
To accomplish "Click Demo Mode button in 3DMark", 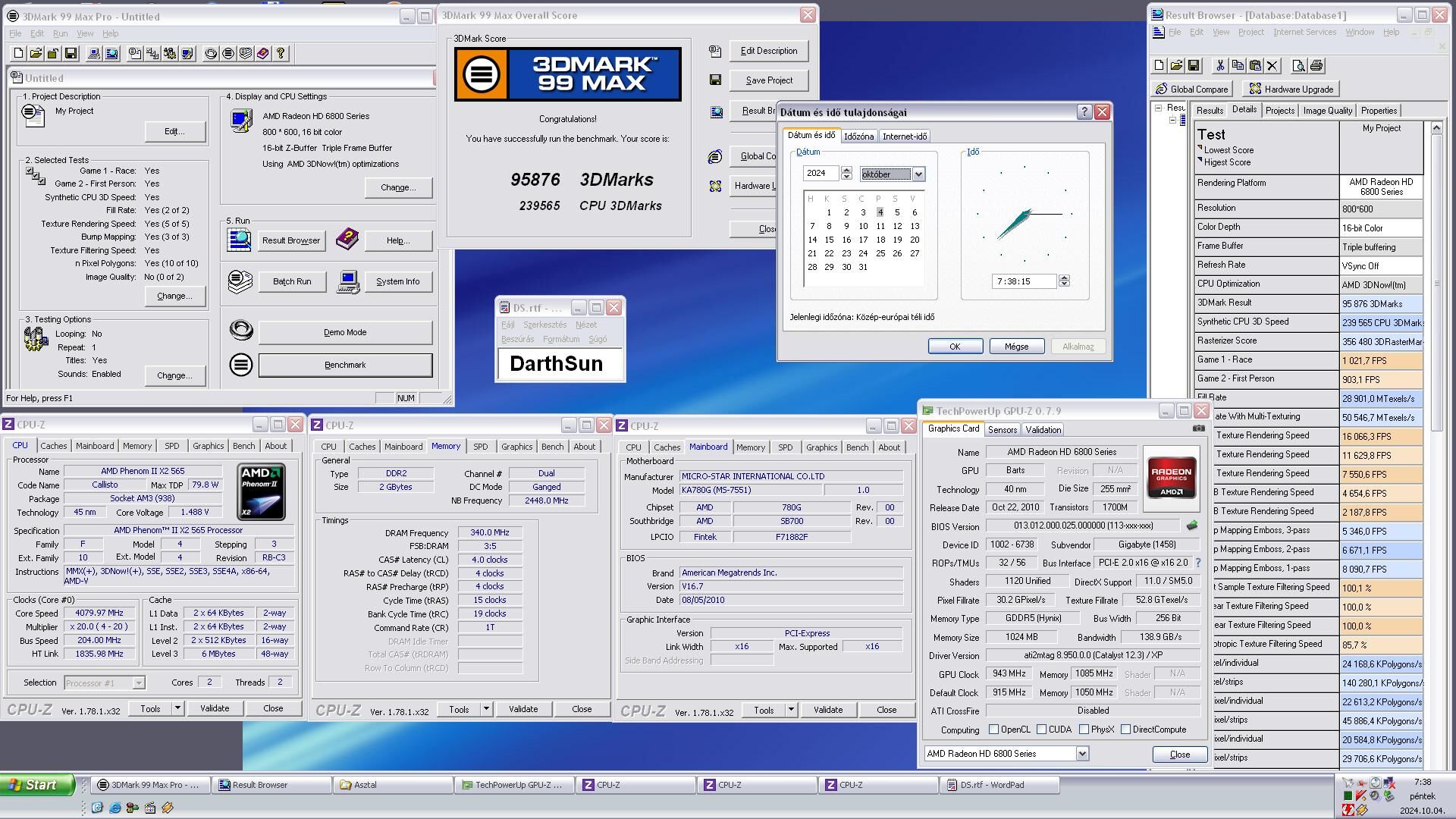I will (x=345, y=332).
